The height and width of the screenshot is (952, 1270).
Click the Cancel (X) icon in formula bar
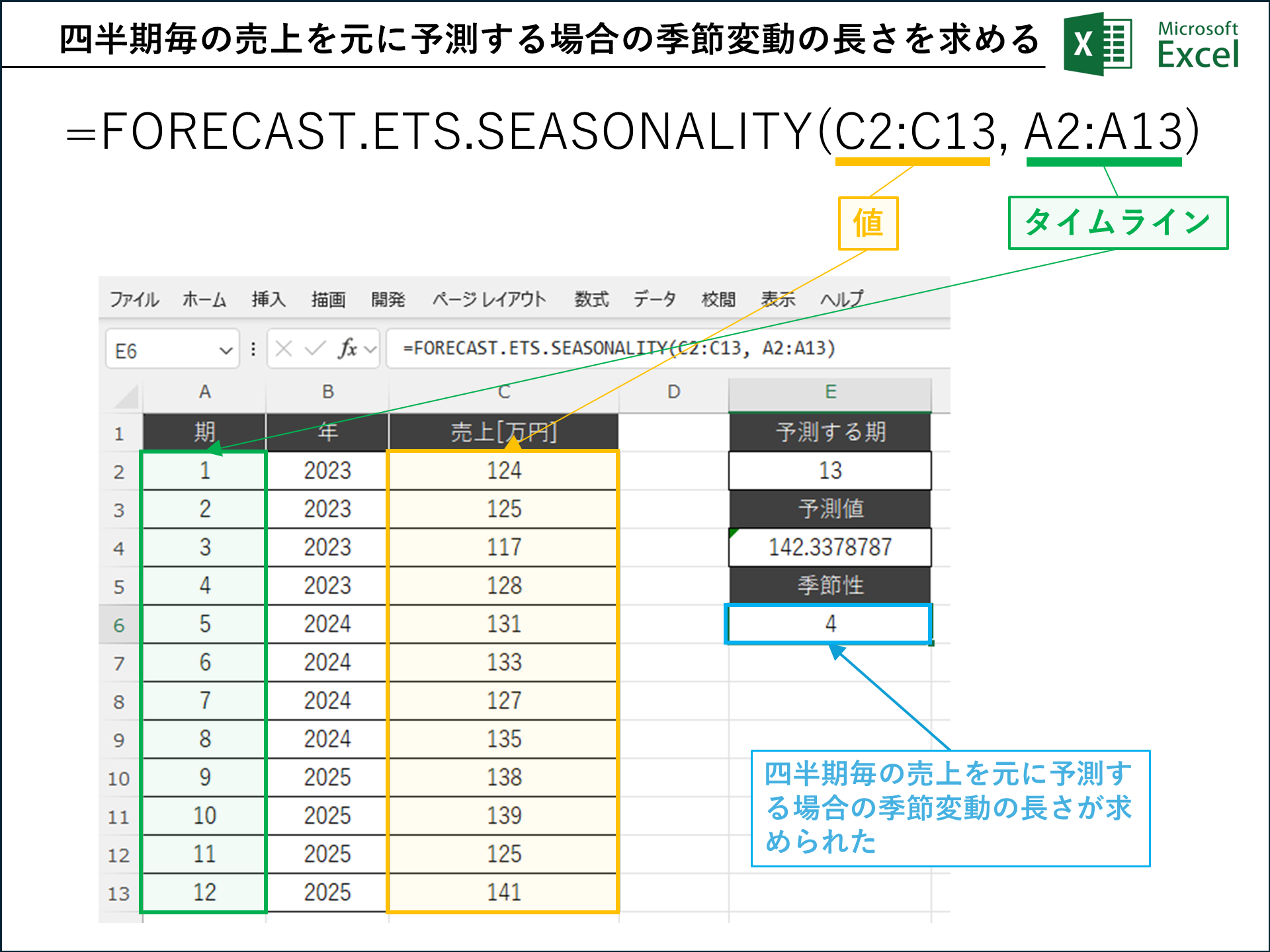point(282,349)
